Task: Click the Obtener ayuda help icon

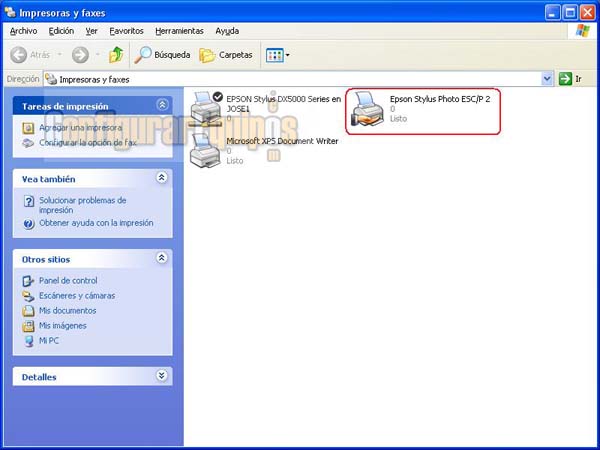Action: (29, 223)
